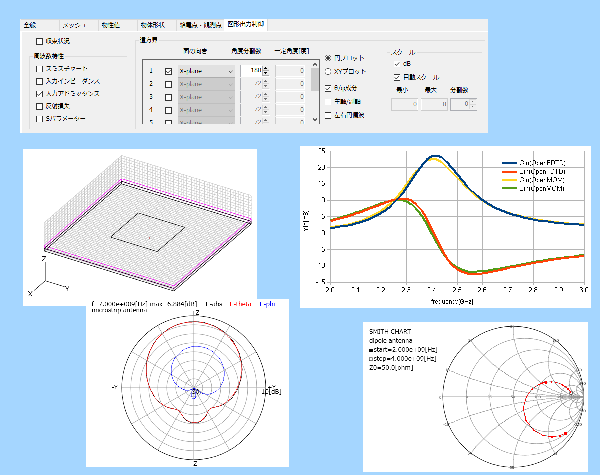The width and height of the screenshot is (600, 475).
Task: Toggle the 入力アドミッタンス checkbox
Action: [x=39, y=93]
